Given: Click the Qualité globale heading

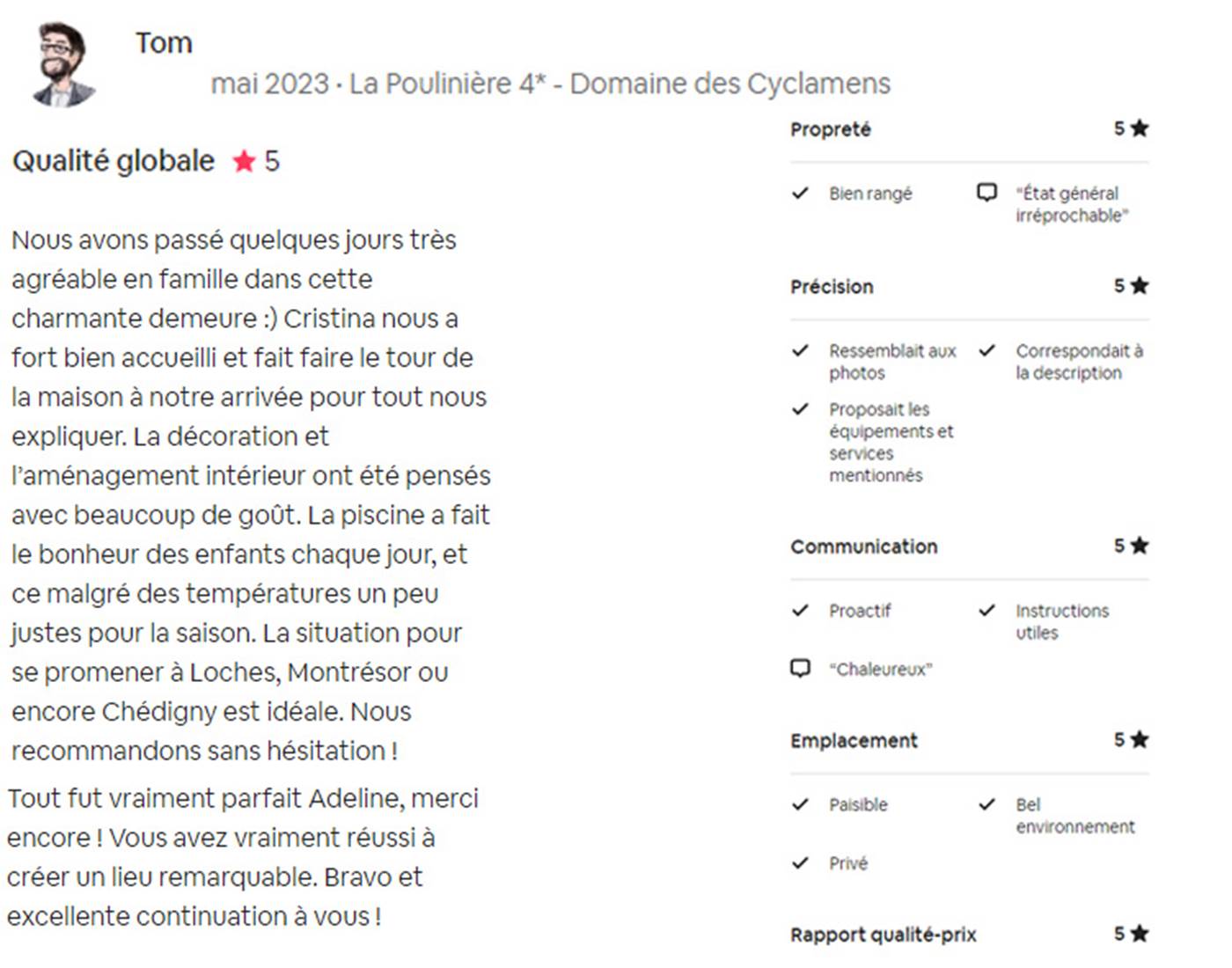Looking at the screenshot, I should [114, 161].
